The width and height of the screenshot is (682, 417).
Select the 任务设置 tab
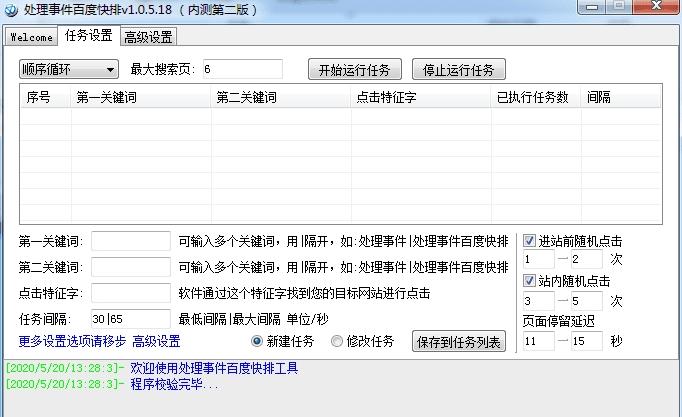89,35
